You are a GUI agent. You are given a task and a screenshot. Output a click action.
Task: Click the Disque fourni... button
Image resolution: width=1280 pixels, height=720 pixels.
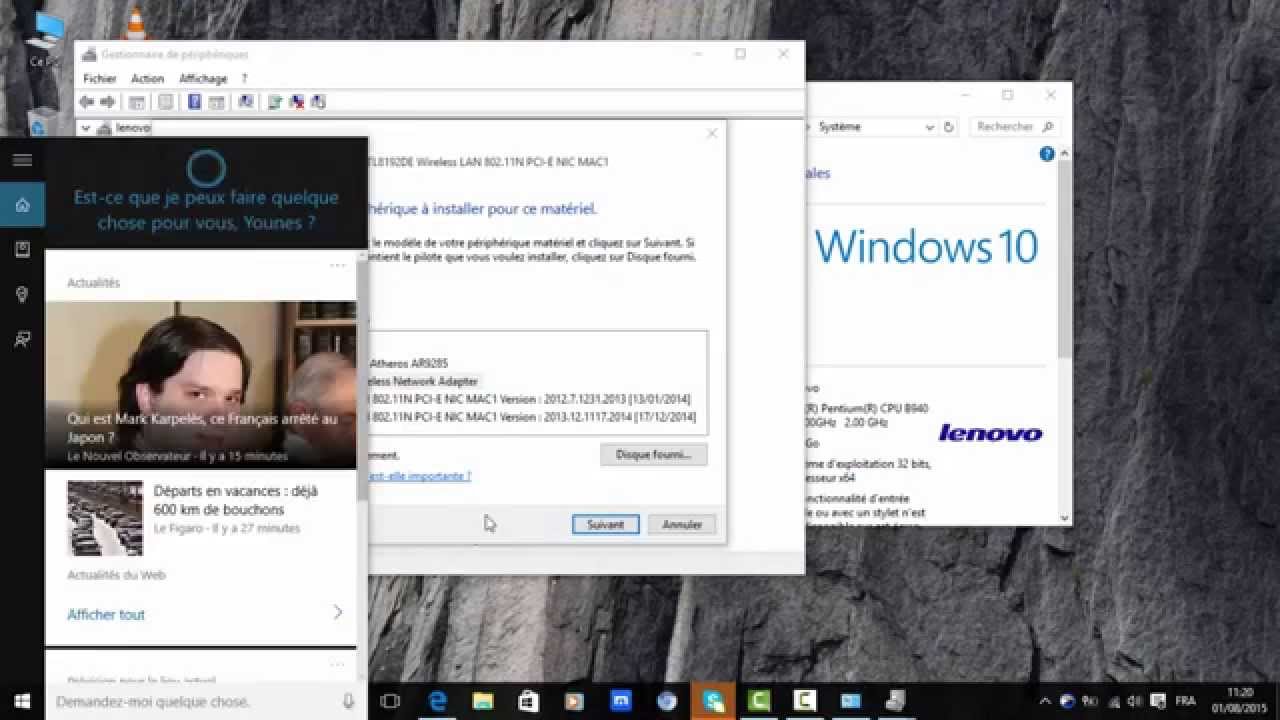click(654, 454)
